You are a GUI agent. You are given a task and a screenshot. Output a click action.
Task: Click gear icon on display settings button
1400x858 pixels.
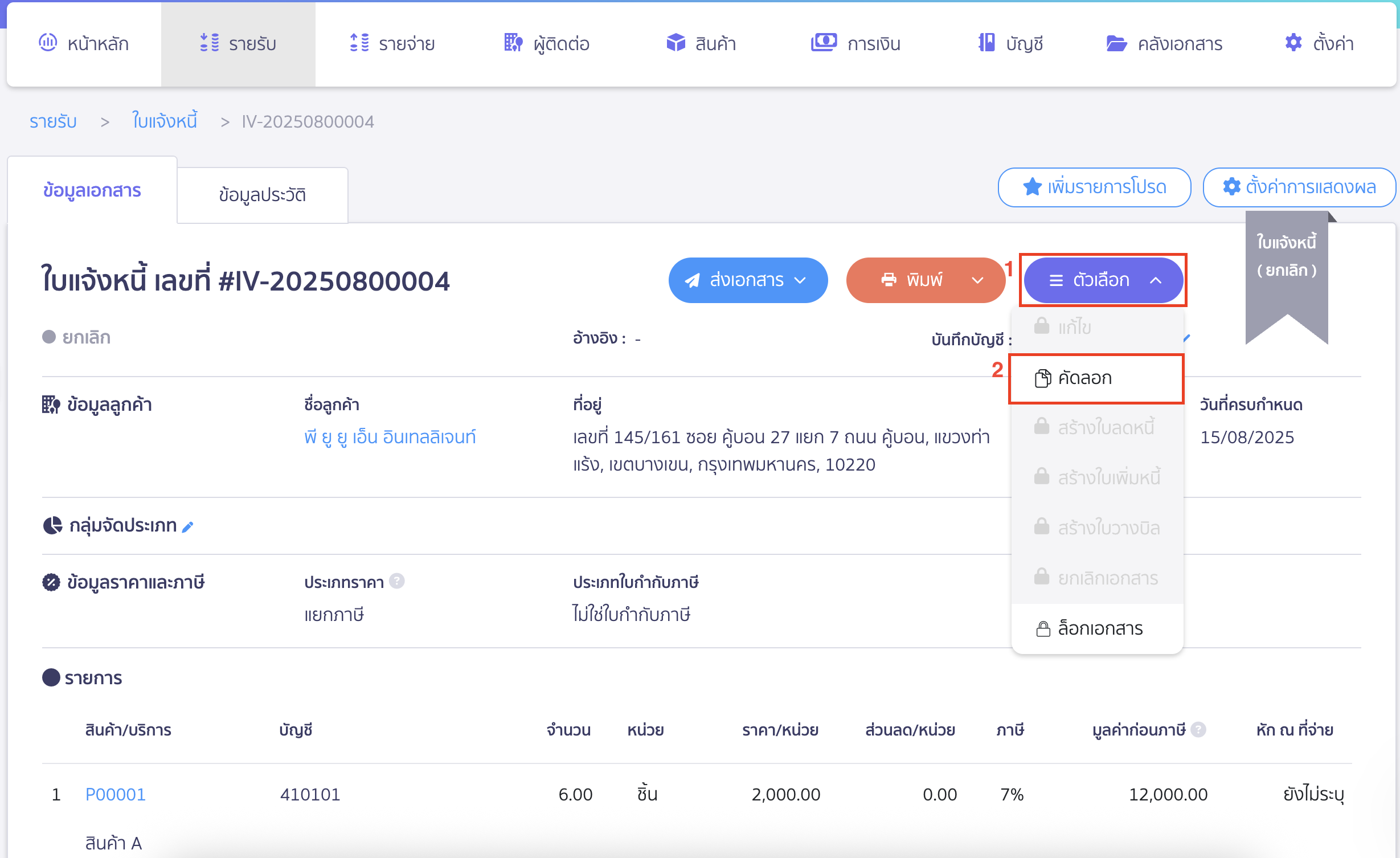pos(1232,187)
